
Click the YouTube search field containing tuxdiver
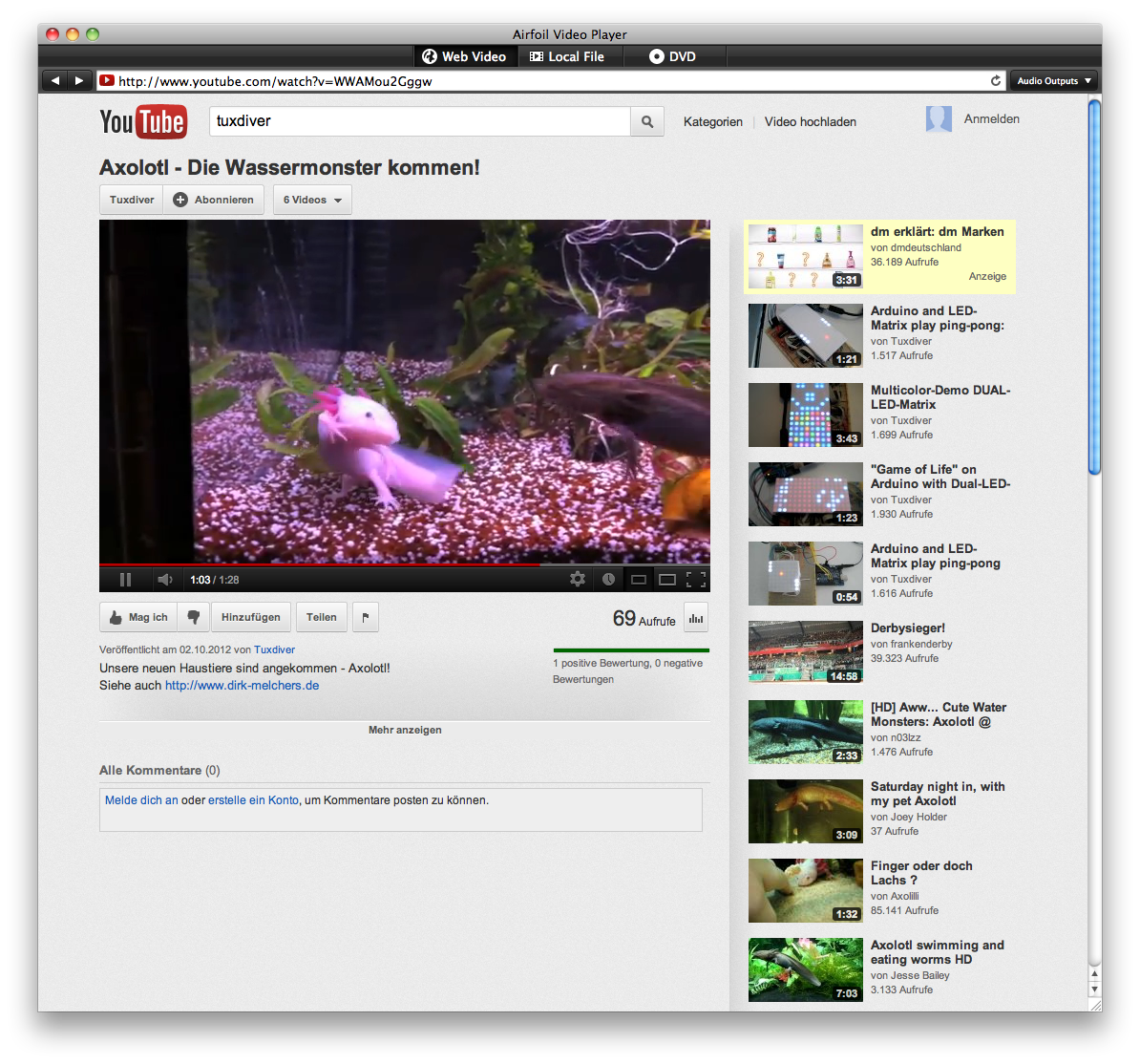tap(420, 121)
